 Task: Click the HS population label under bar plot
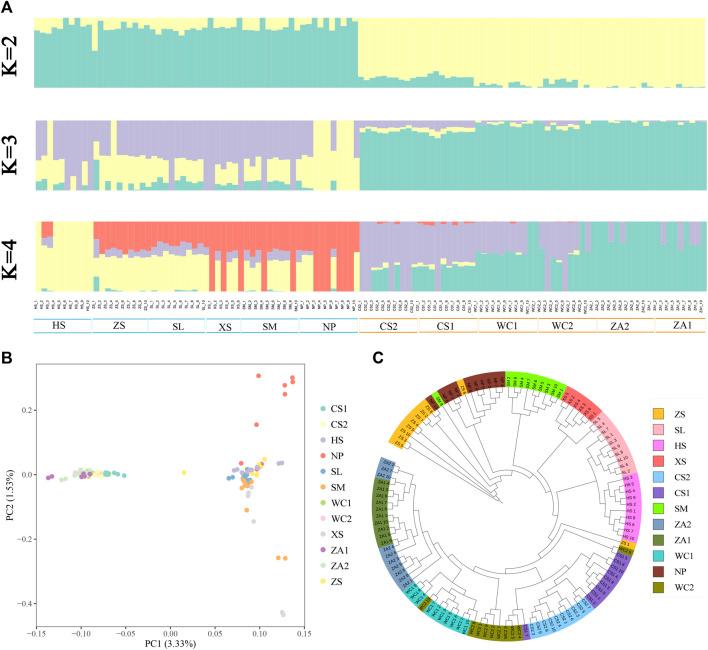[62, 327]
